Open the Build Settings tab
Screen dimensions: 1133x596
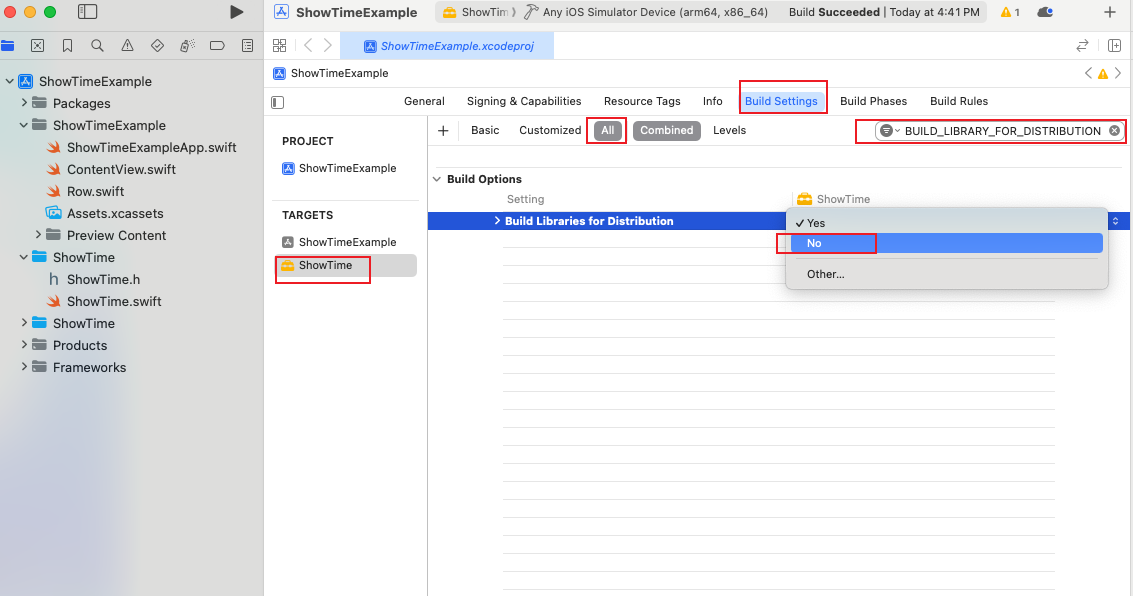point(781,101)
